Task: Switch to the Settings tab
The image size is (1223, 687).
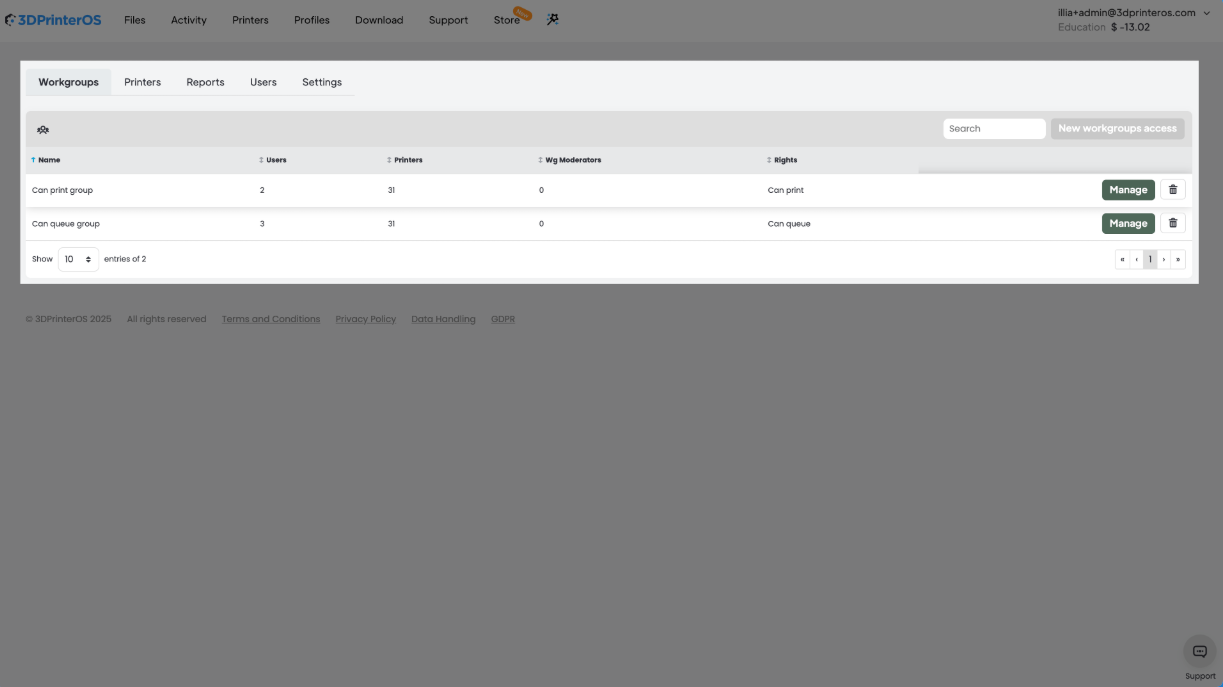Action: tap(322, 82)
